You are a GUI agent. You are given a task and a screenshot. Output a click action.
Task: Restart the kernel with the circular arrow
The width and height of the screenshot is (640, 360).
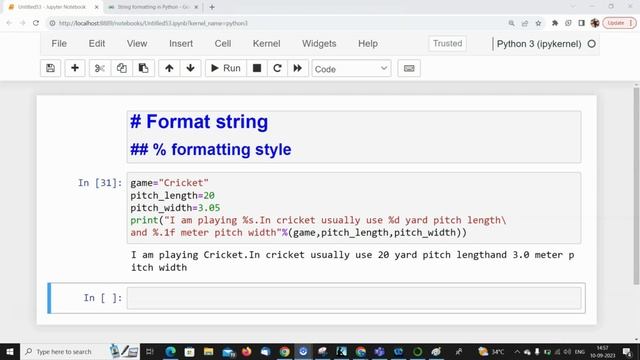tap(277, 68)
